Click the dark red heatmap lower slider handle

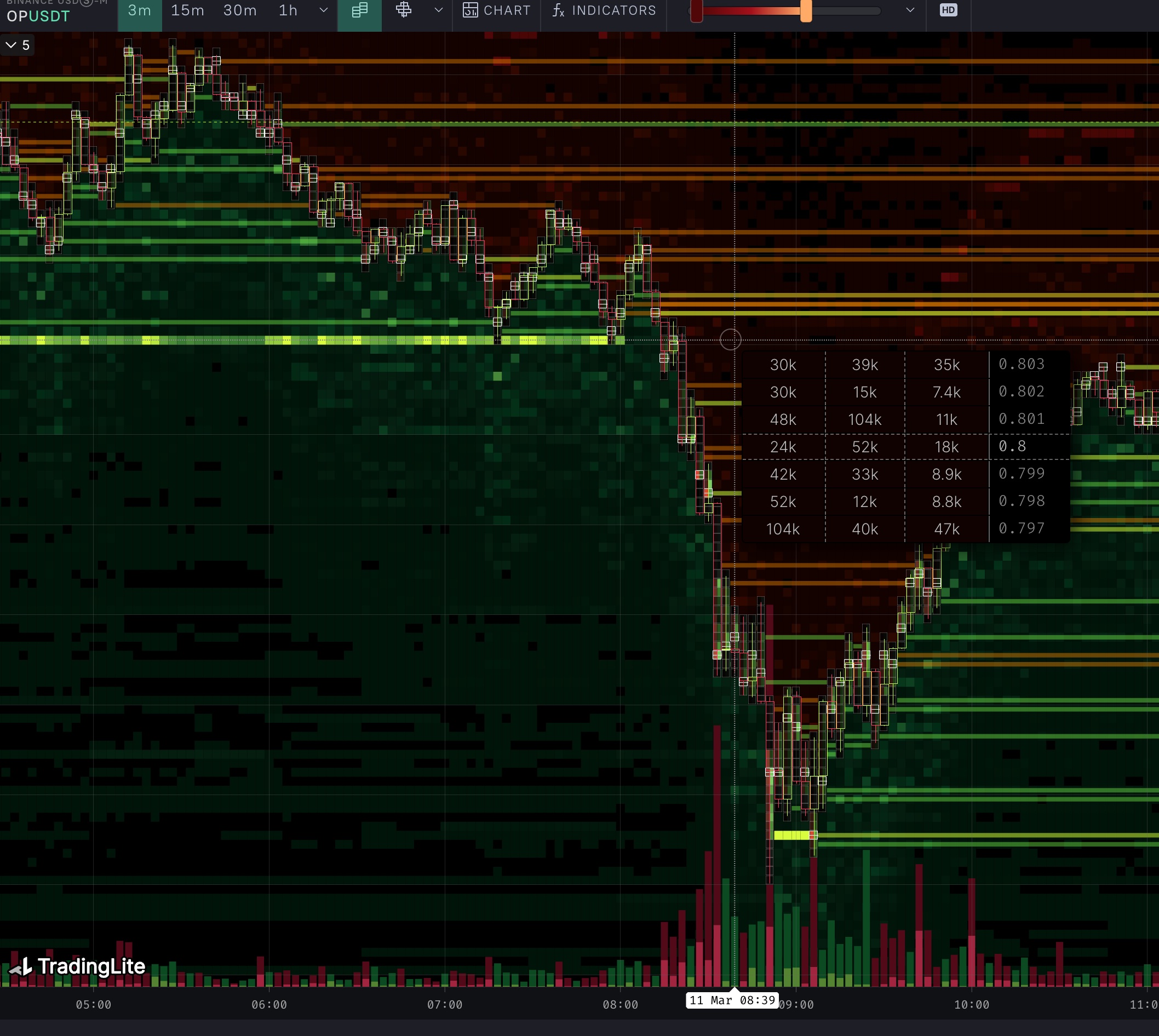[696, 11]
